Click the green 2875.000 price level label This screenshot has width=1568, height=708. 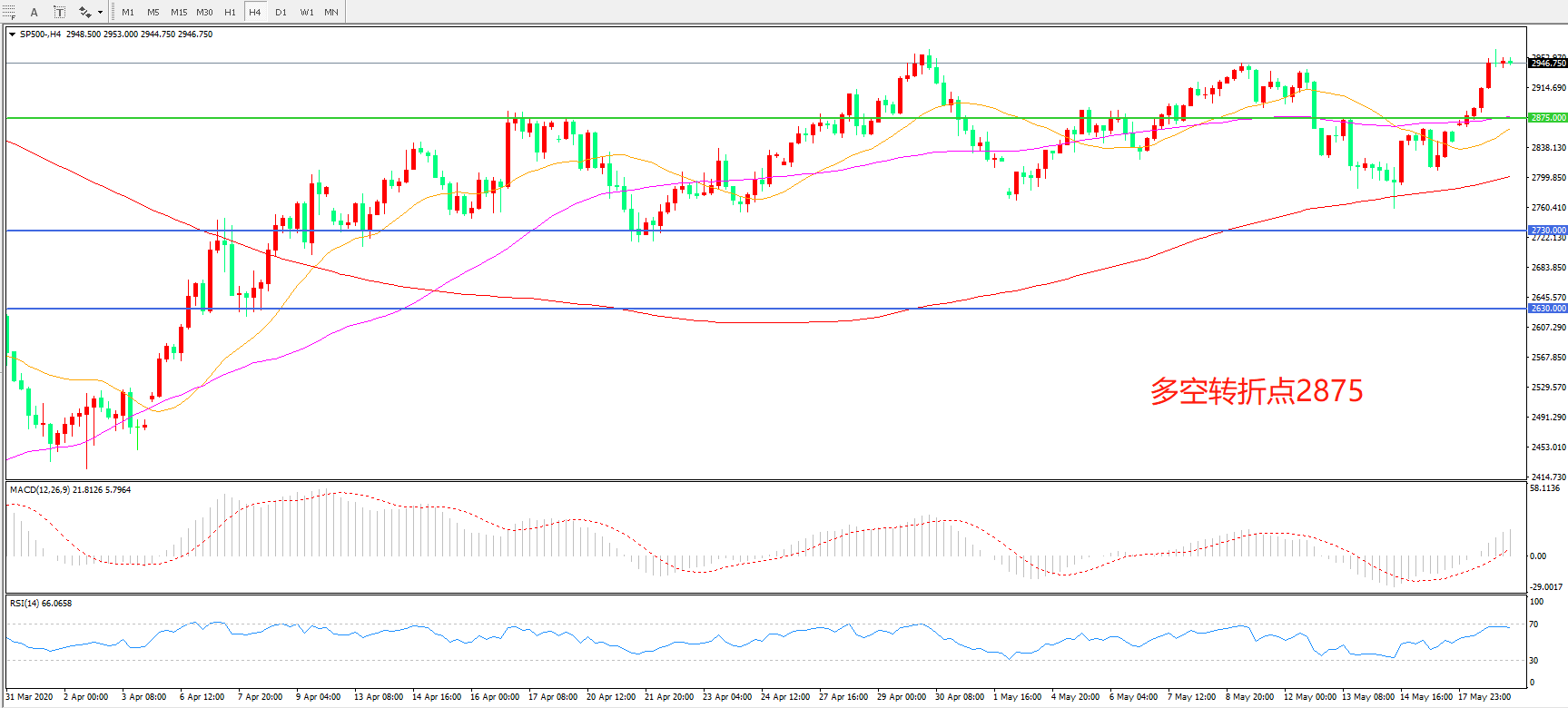(x=1547, y=118)
